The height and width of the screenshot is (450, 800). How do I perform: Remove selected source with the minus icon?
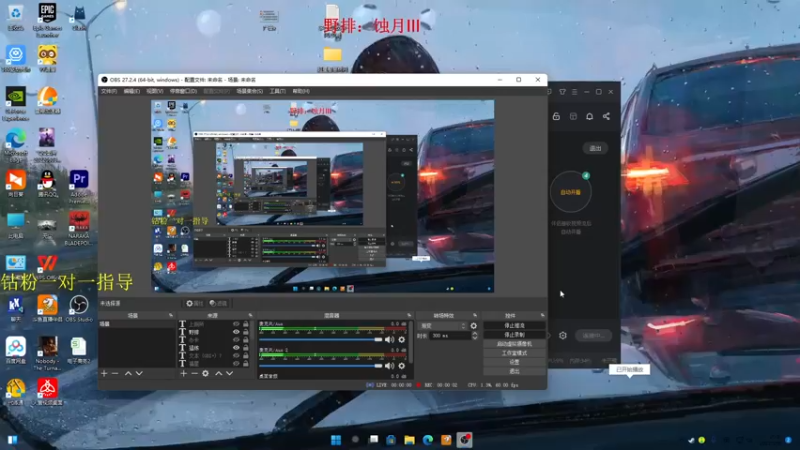click(x=194, y=373)
